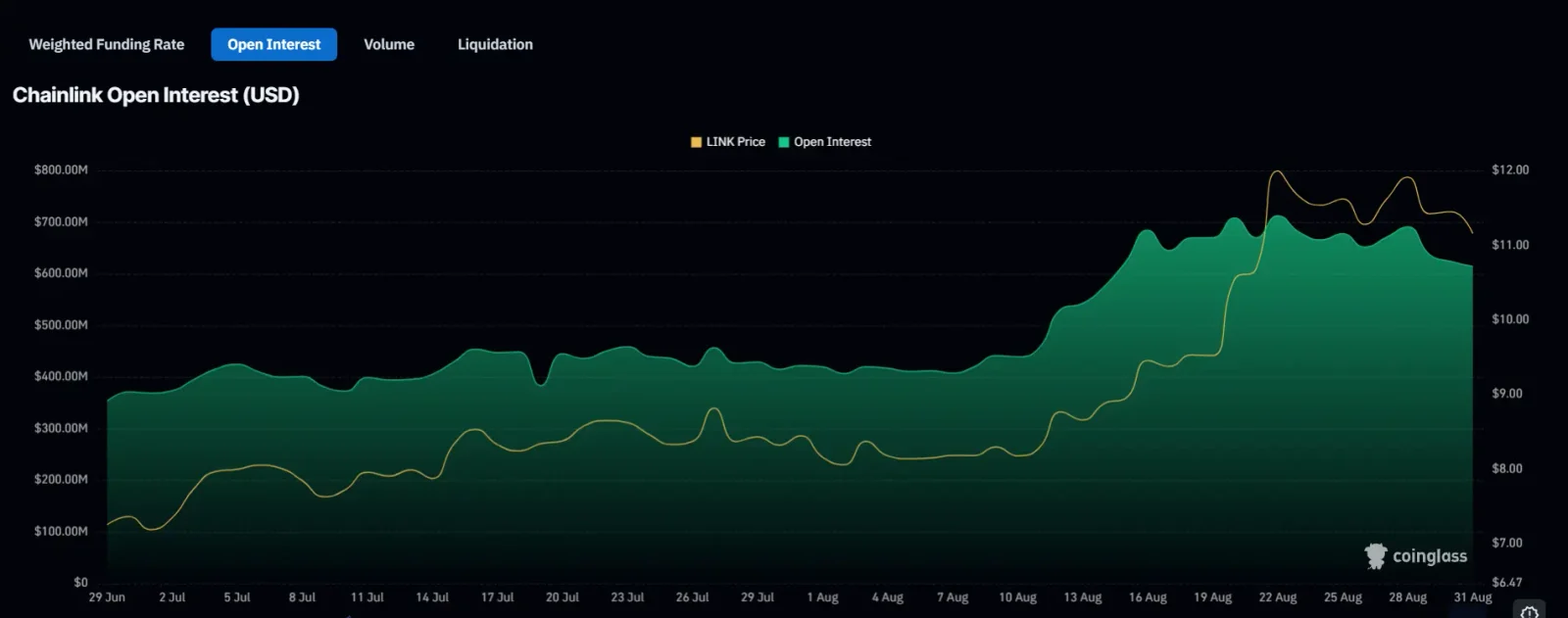Image resolution: width=1568 pixels, height=618 pixels.
Task: Click the $6.47 price axis label
Action: click(x=1507, y=583)
